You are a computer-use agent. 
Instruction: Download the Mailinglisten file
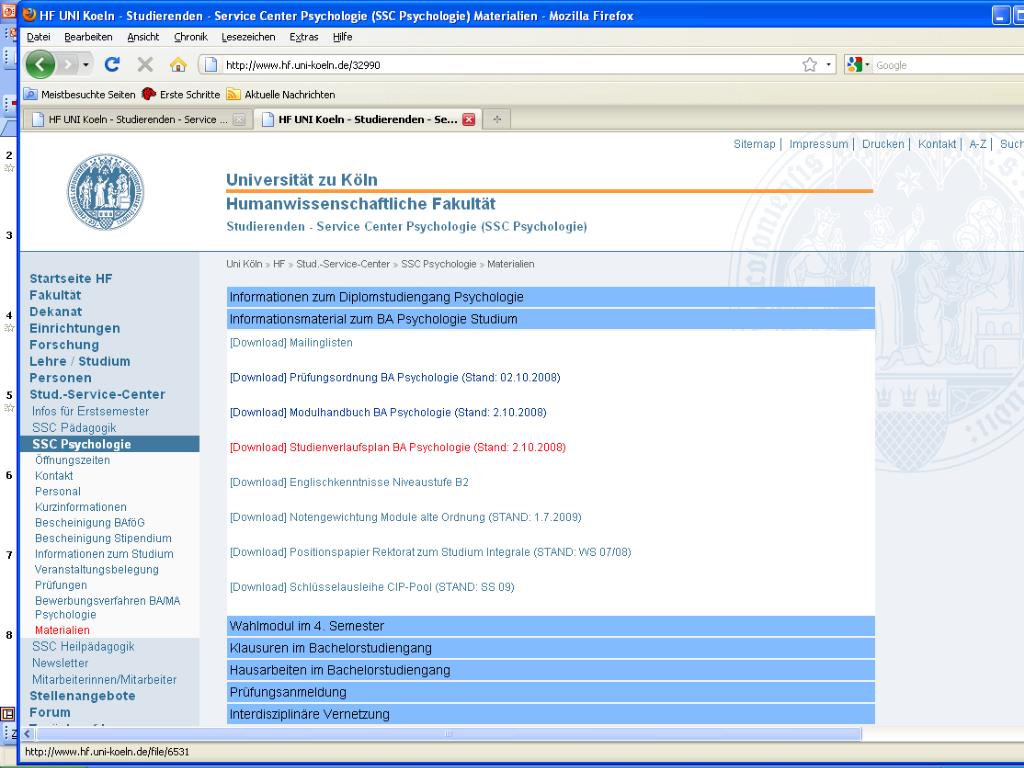(x=291, y=342)
